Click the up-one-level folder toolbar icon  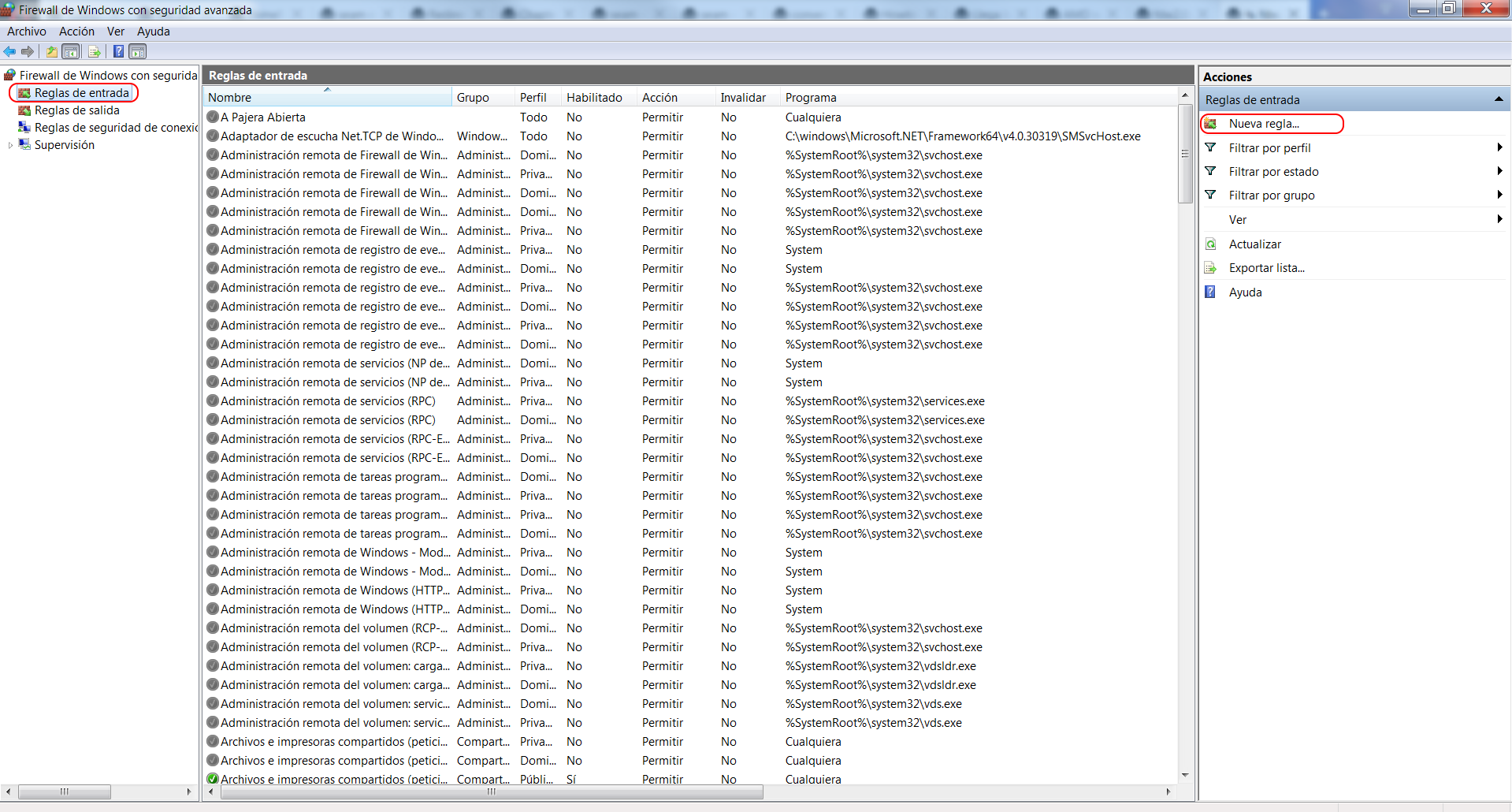click(51, 52)
